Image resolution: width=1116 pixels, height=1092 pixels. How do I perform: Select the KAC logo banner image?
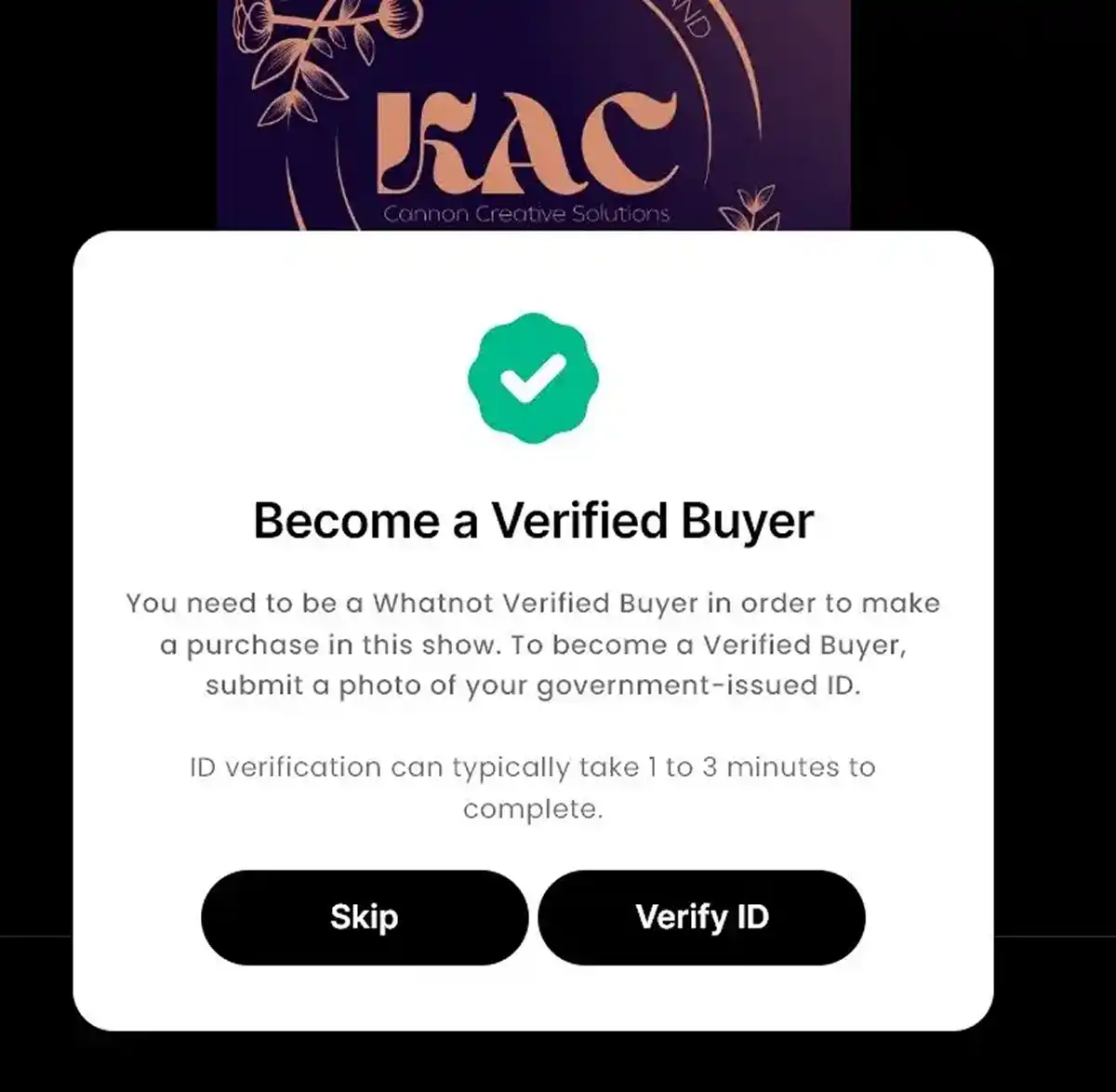(x=533, y=112)
